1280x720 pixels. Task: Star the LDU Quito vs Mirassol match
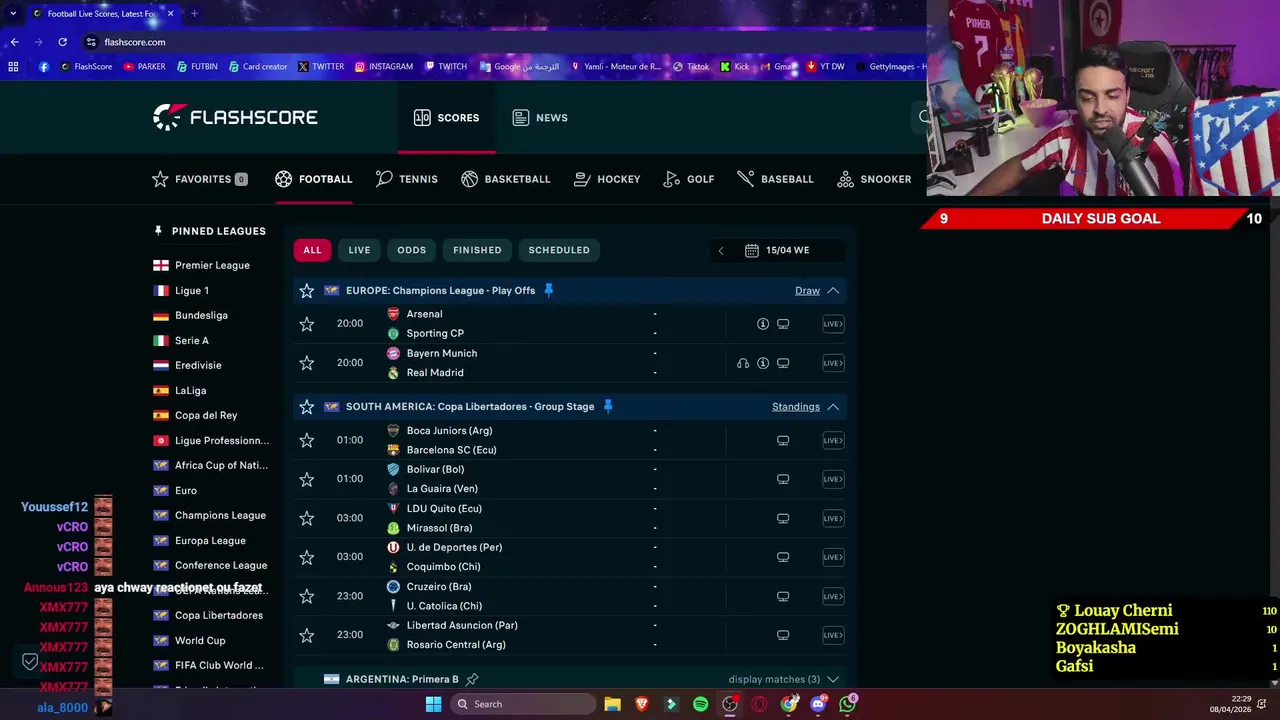307,518
